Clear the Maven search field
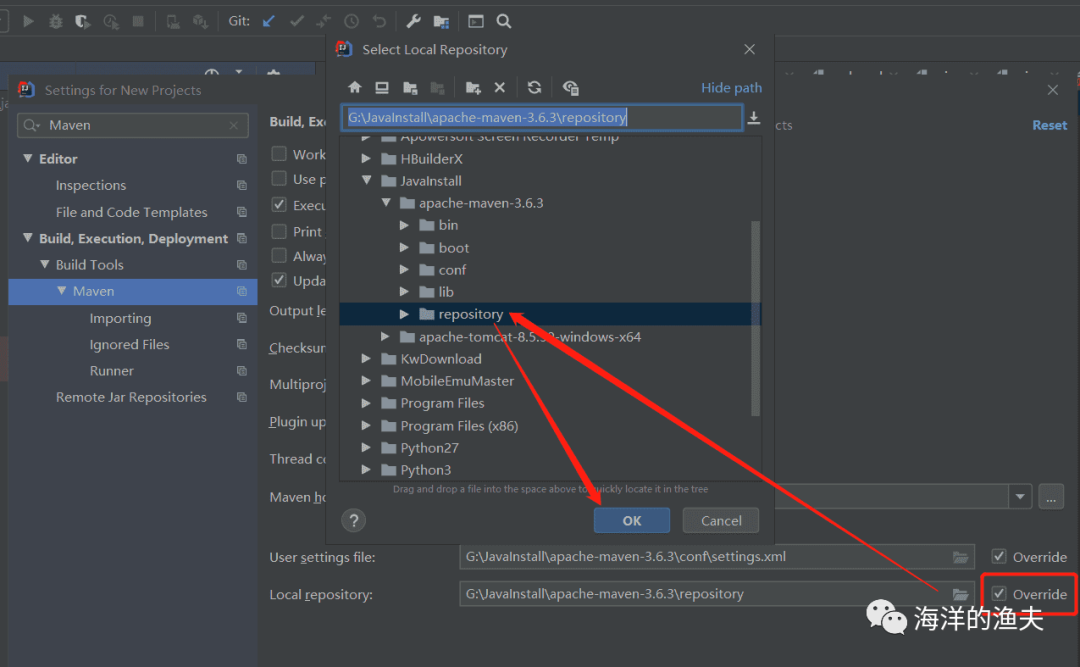Screen dimensions: 1080x667 coord(233,125)
